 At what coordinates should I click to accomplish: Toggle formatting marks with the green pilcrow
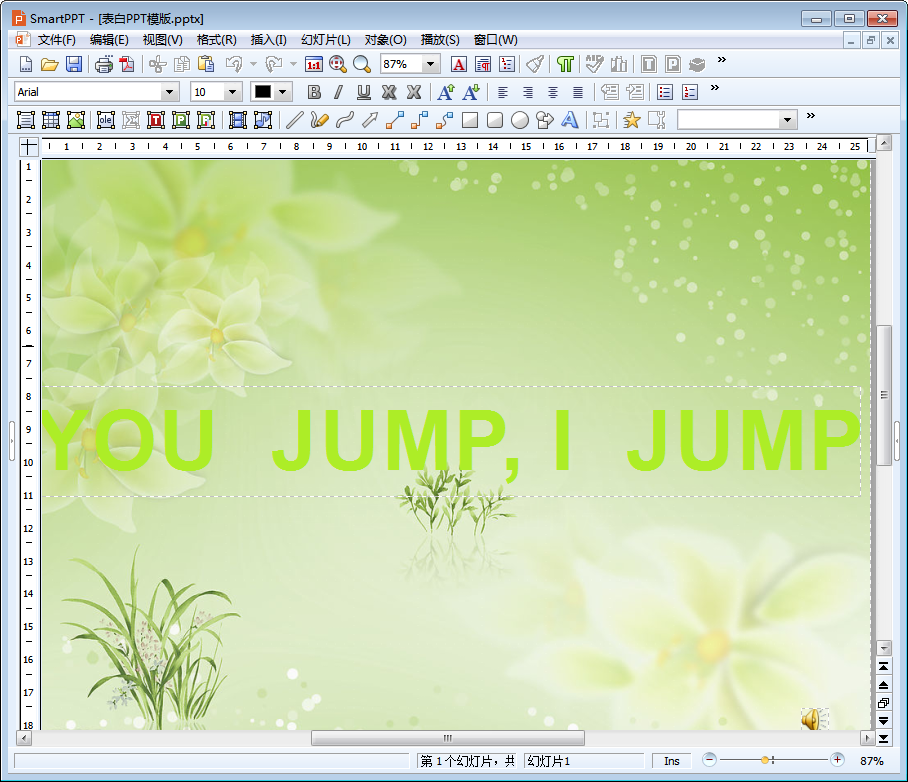point(565,64)
